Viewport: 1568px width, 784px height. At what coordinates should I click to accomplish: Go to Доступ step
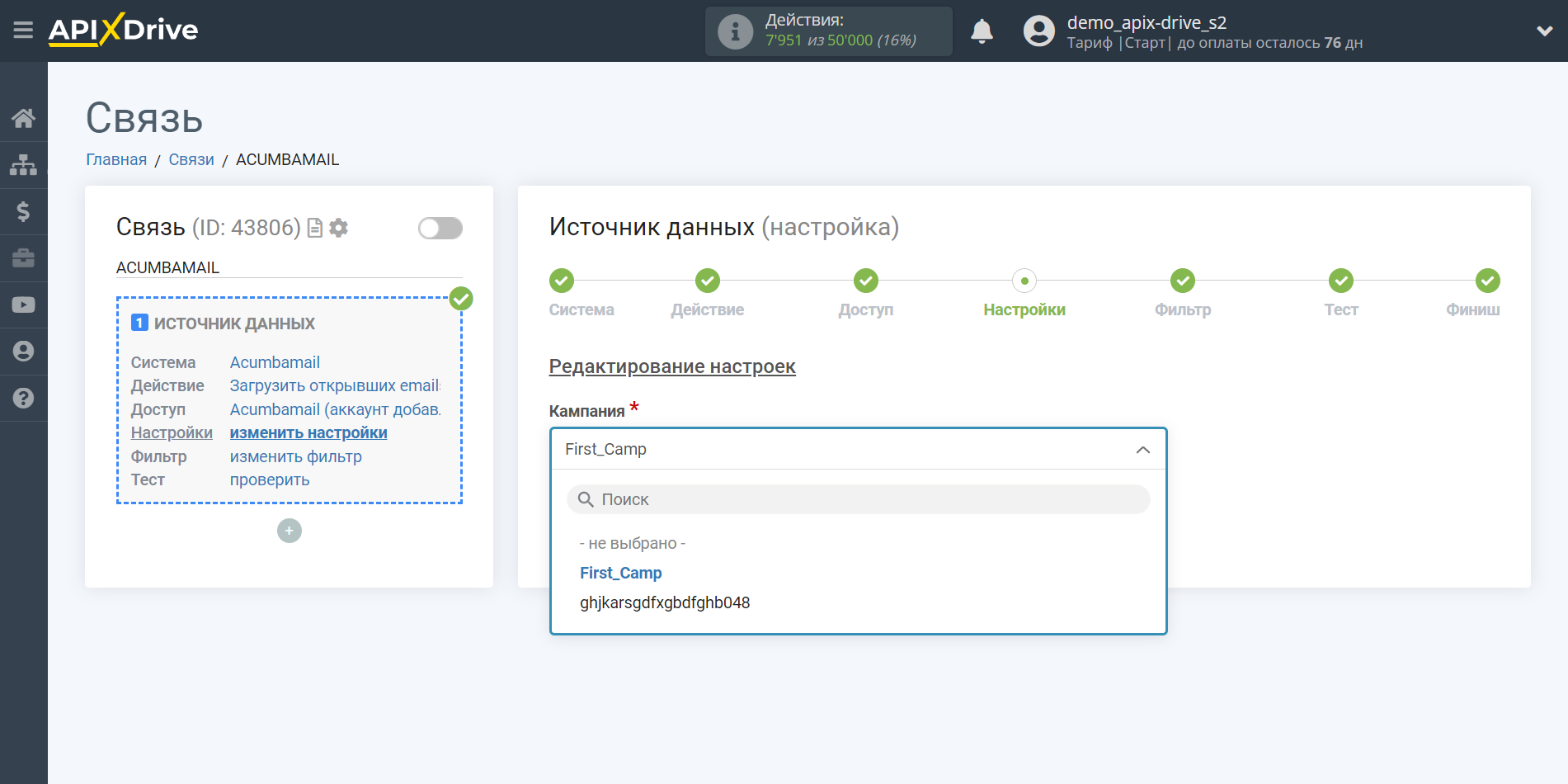tap(865, 281)
